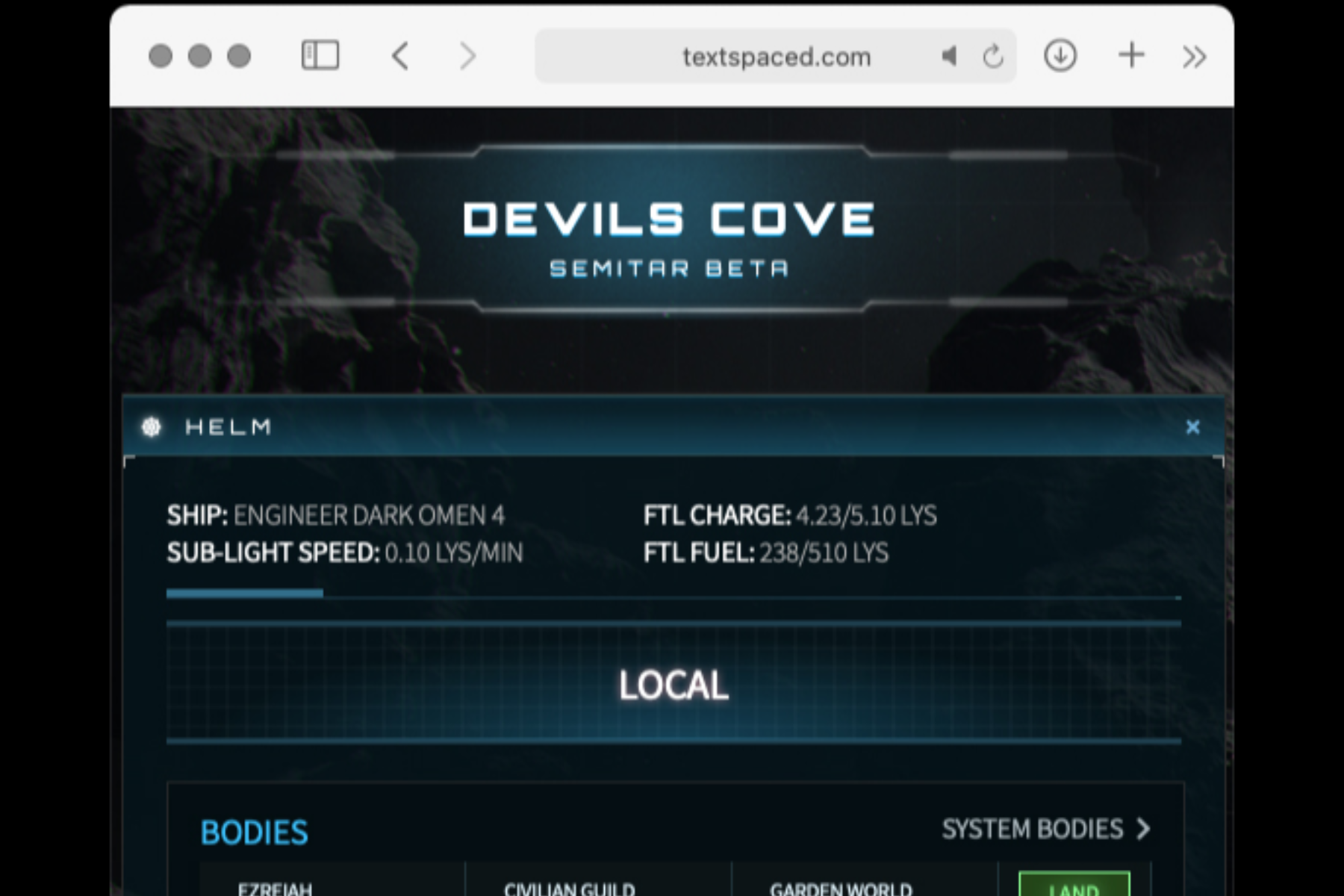Viewport: 1344px width, 896px height.
Task: Go forward to the next page
Action: coord(467,56)
